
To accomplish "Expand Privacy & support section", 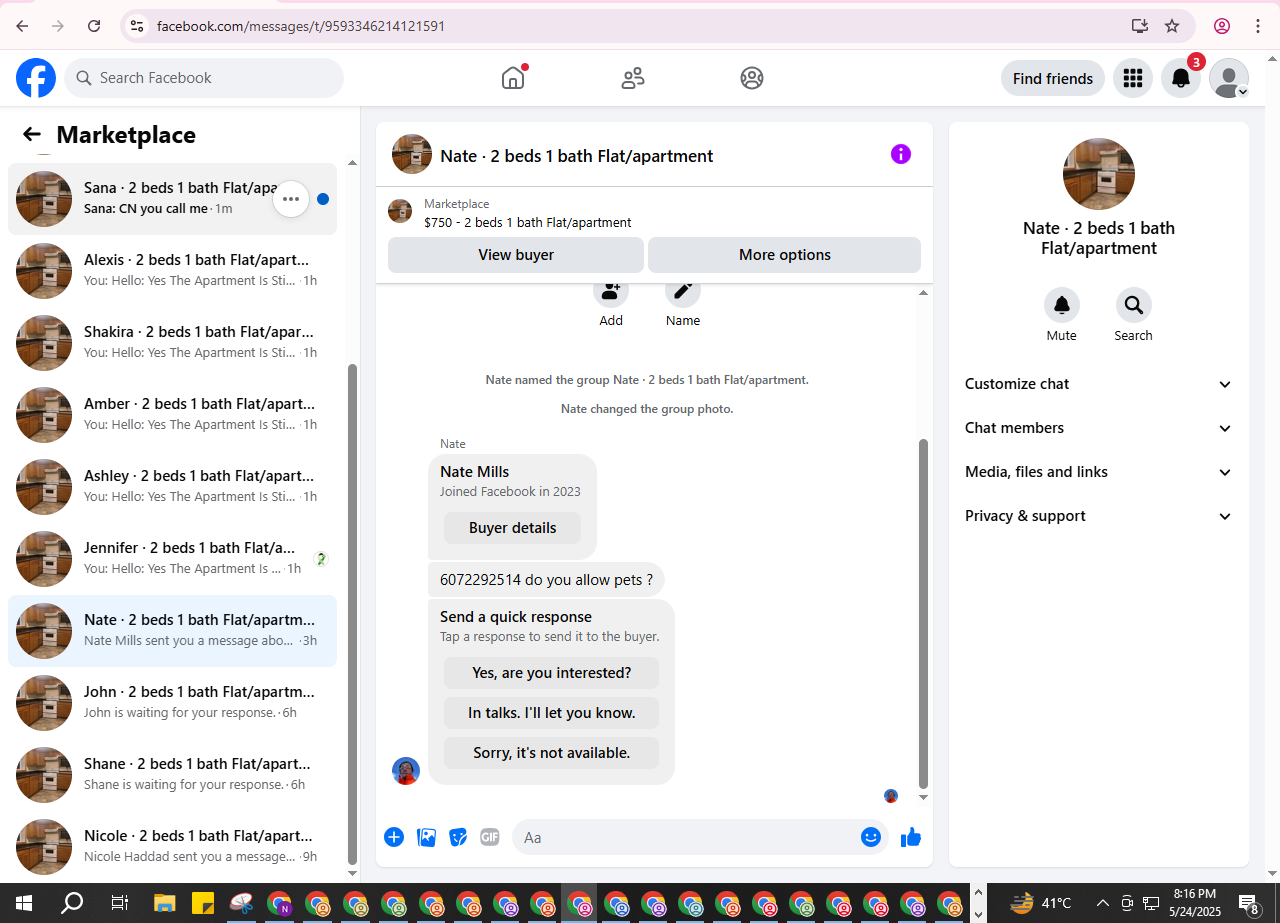I will pyautogui.click(x=1099, y=516).
